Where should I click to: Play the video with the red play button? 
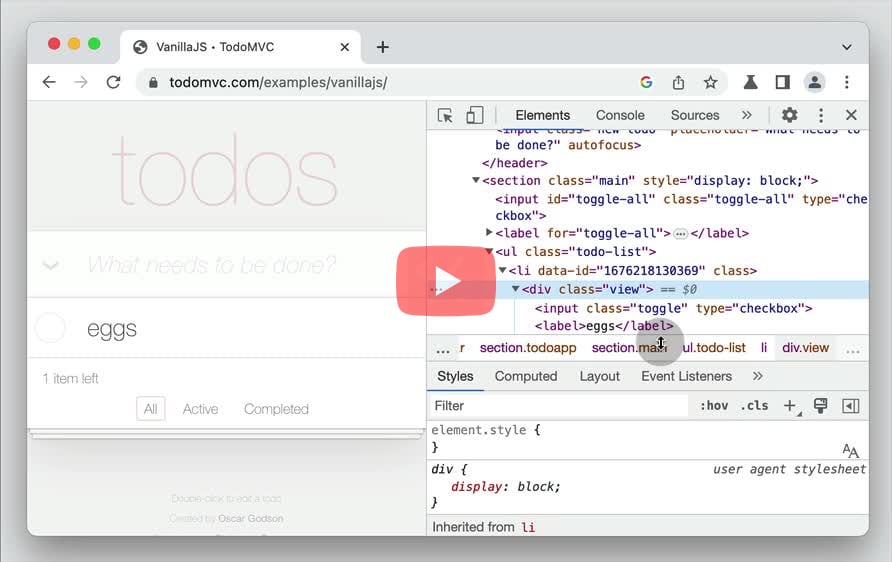[x=445, y=280]
